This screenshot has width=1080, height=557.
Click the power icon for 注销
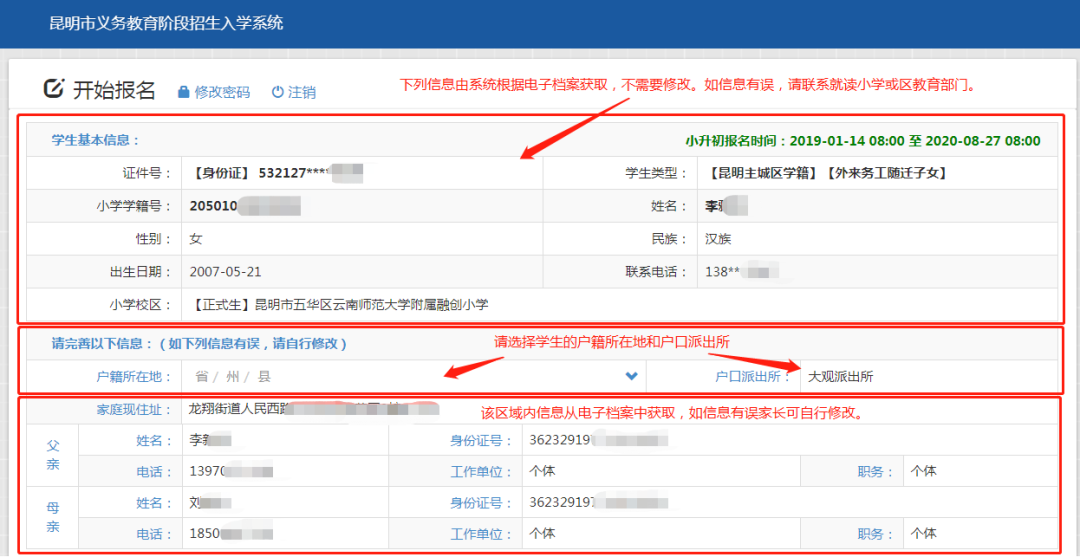pos(277,92)
